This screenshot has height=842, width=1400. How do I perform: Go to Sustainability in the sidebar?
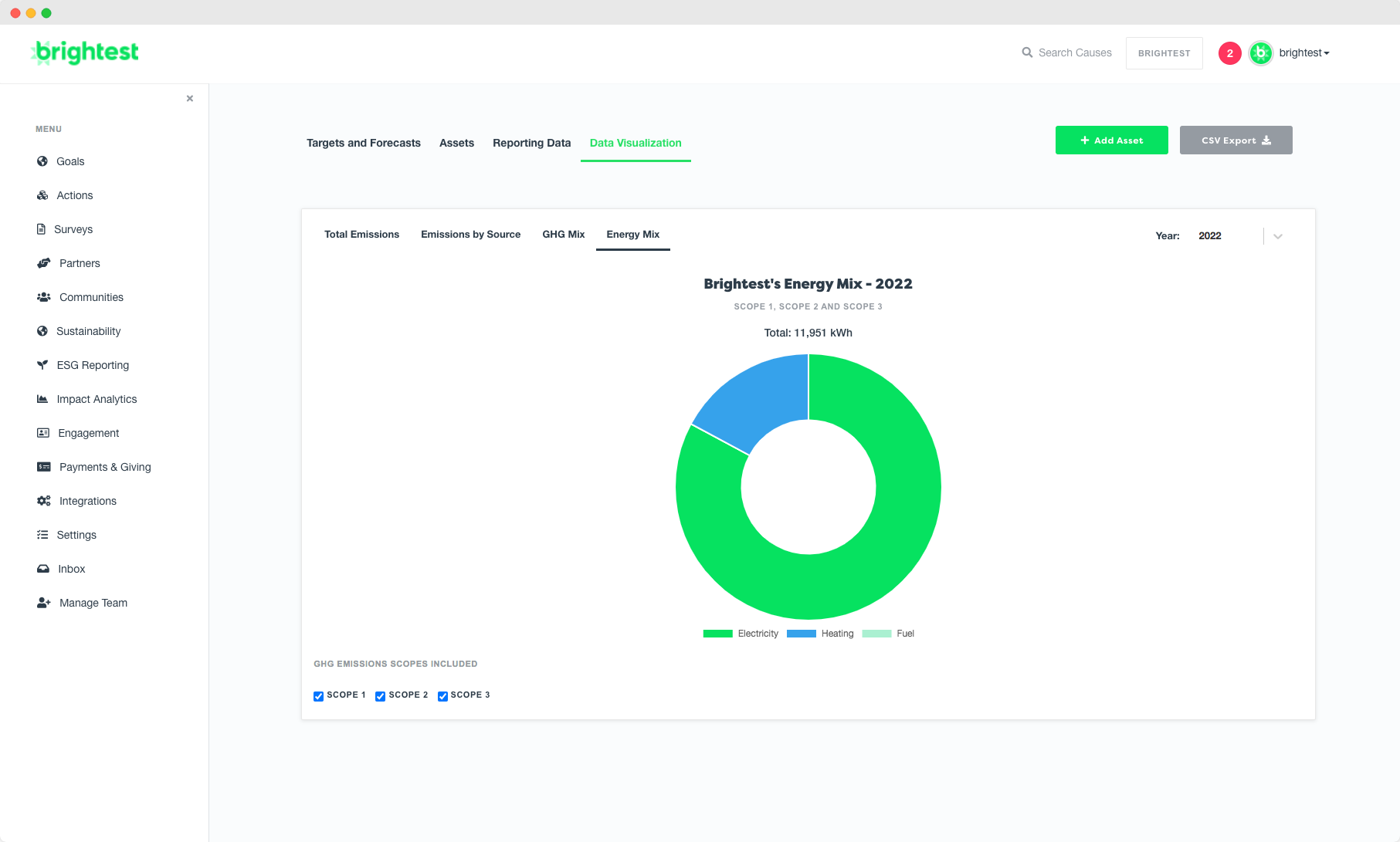88,331
